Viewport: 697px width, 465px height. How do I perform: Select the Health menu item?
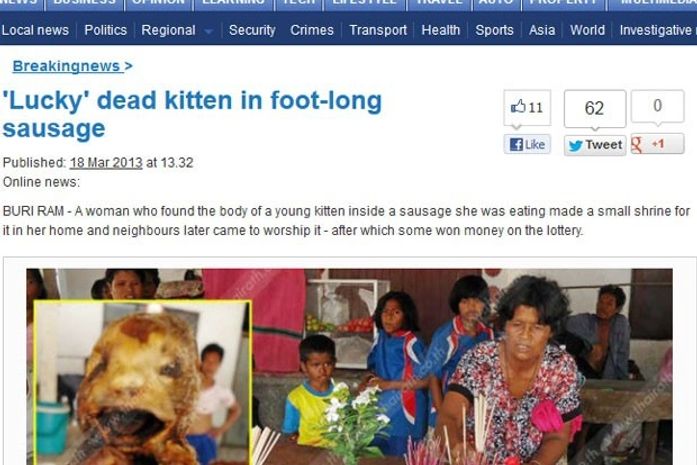(441, 30)
